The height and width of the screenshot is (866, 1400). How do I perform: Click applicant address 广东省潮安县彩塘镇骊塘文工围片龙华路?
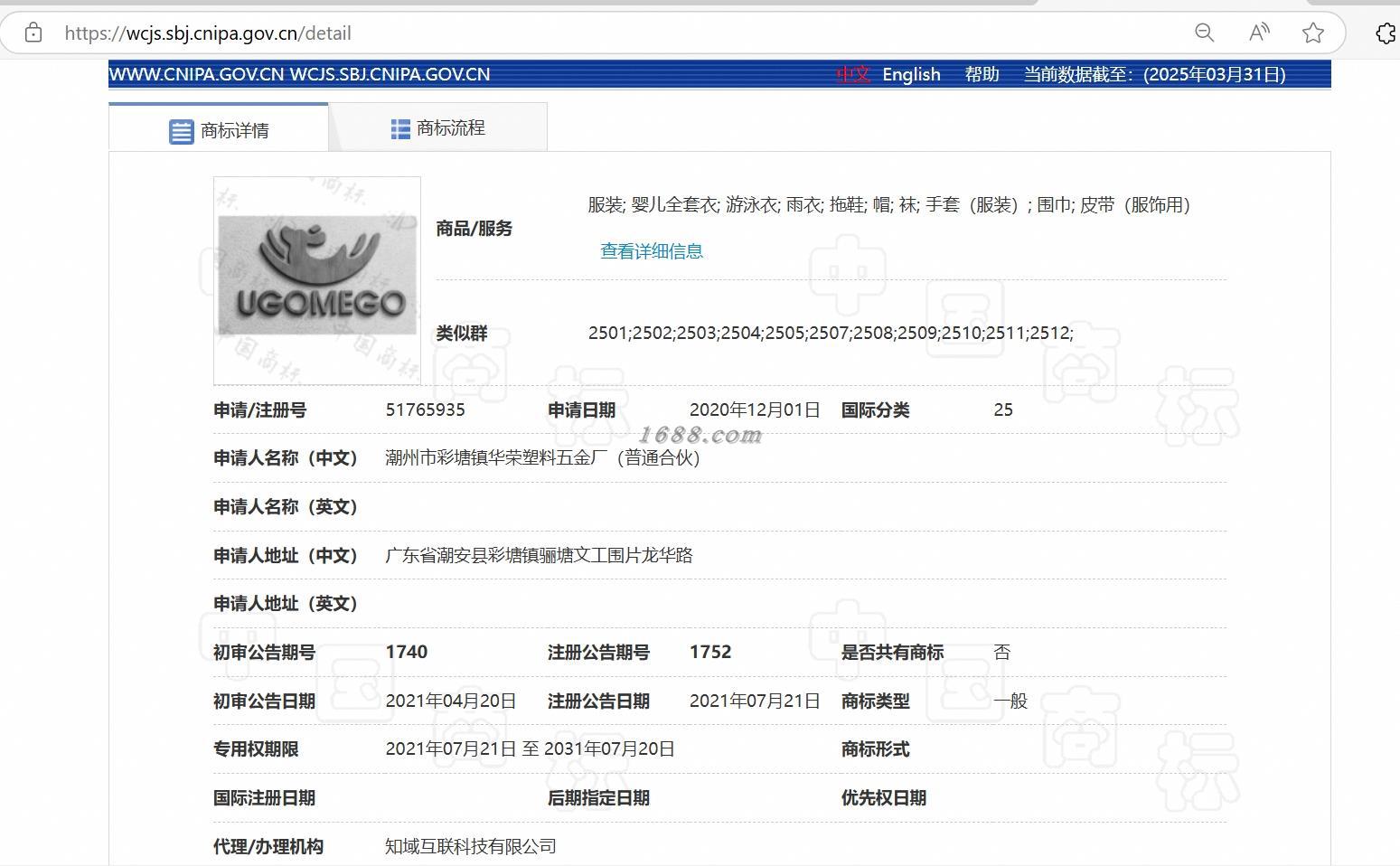point(539,555)
